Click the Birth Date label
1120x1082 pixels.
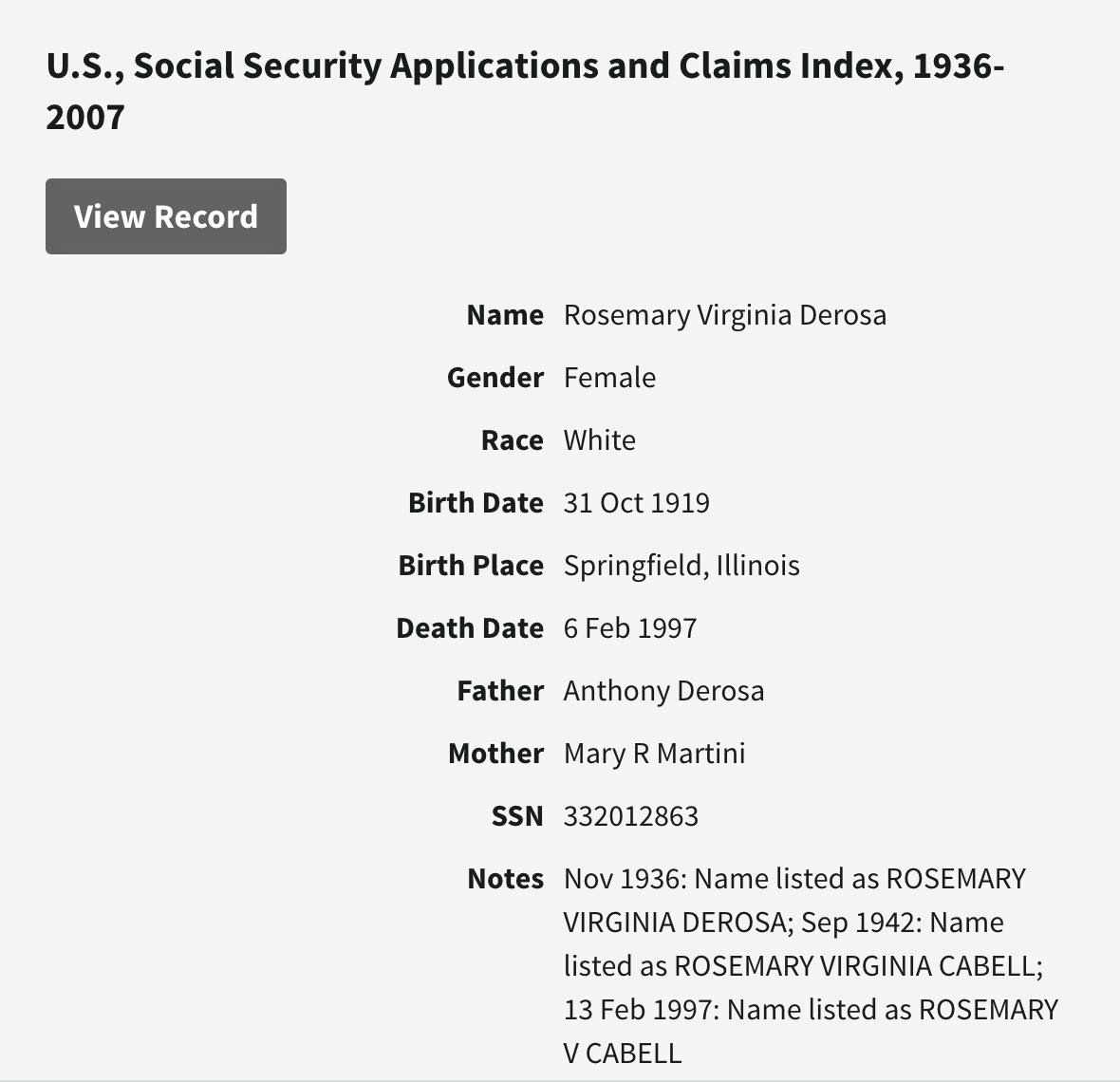click(x=476, y=503)
